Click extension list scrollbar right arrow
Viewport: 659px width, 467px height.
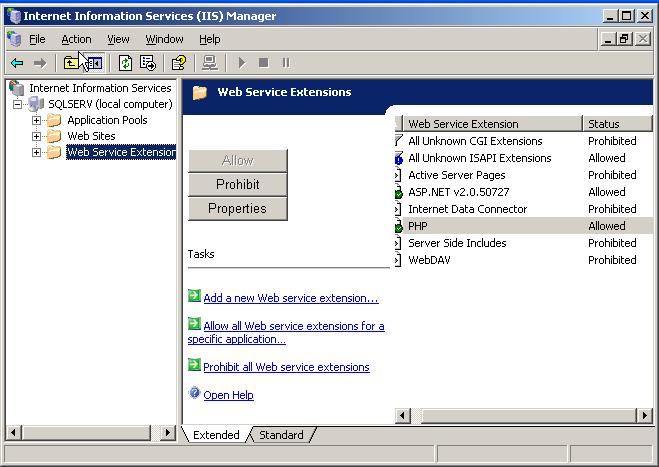point(645,416)
